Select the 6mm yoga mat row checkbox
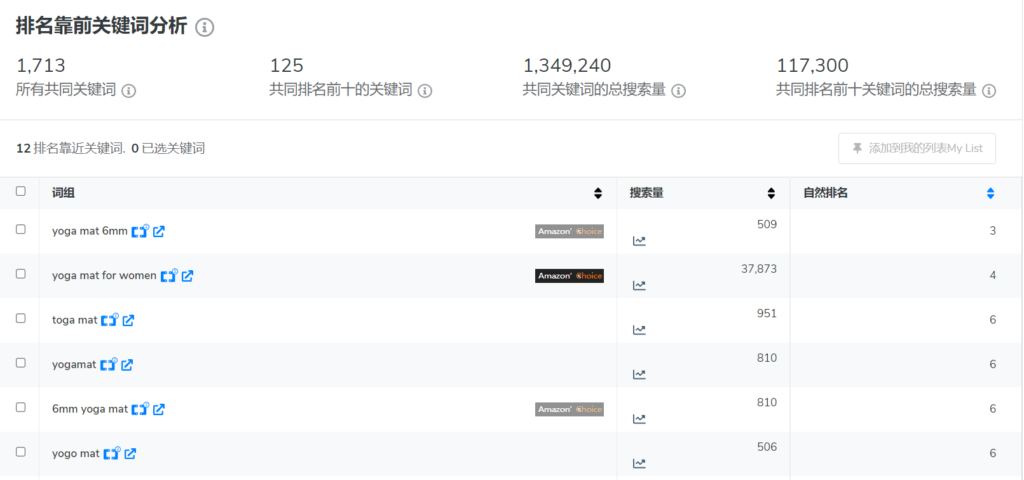This screenshot has width=1024, height=480. coord(21,408)
